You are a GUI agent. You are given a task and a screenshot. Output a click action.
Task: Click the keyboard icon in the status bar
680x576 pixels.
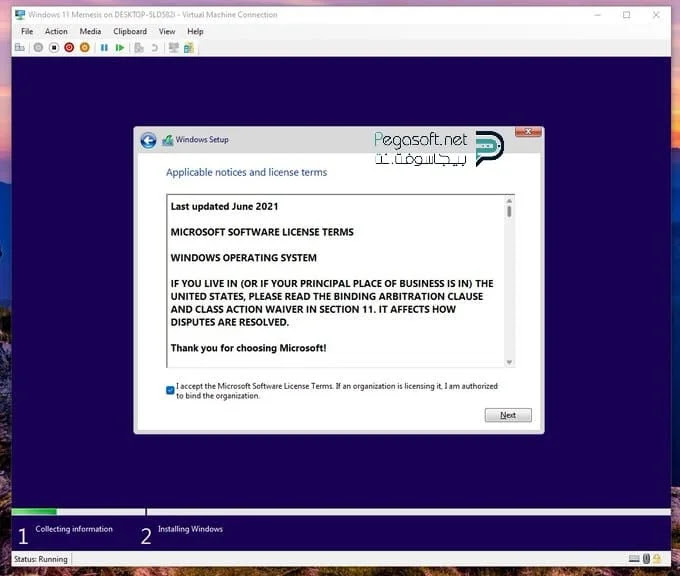click(x=634, y=559)
